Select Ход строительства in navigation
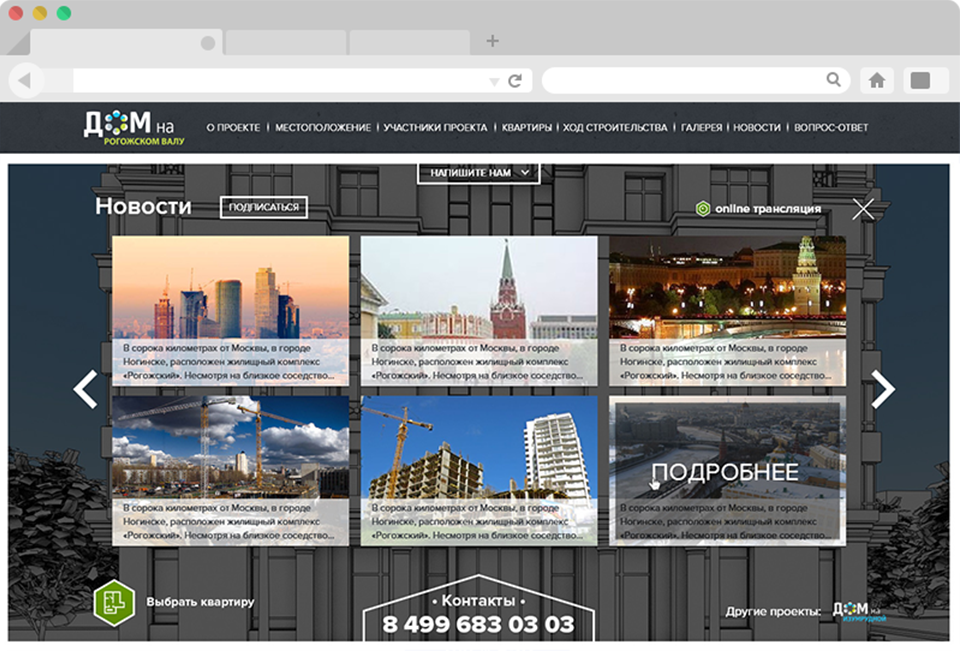This screenshot has width=960, height=651. pos(615,128)
